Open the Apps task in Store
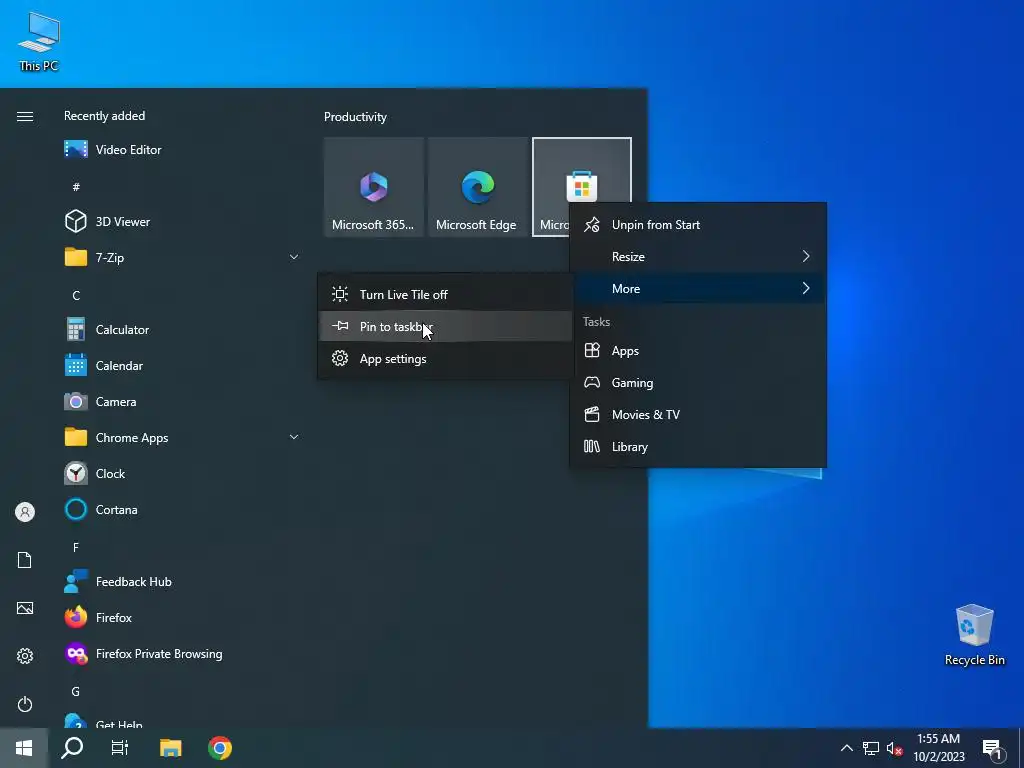This screenshot has height=768, width=1024. point(698,351)
